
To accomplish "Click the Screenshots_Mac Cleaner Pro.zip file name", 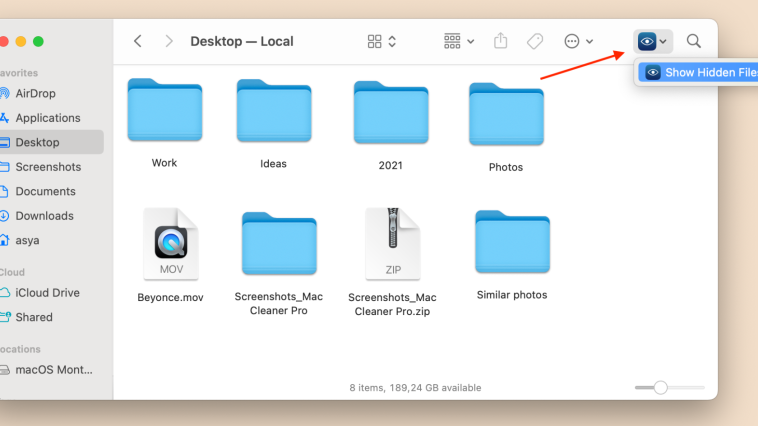I will pyautogui.click(x=392, y=305).
